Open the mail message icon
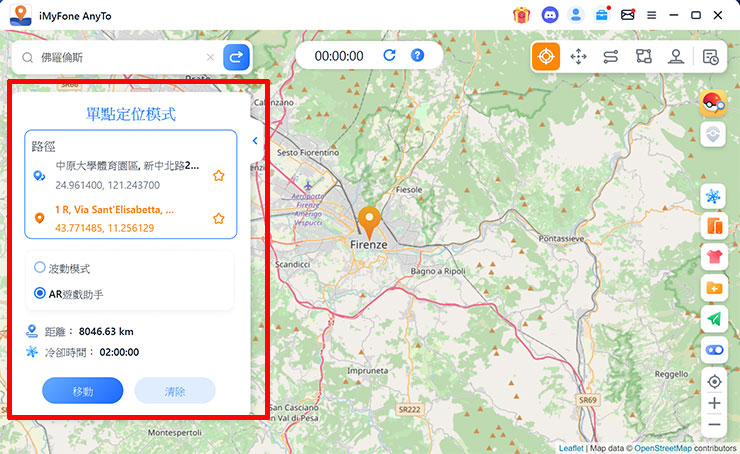740x454 pixels. pos(627,15)
